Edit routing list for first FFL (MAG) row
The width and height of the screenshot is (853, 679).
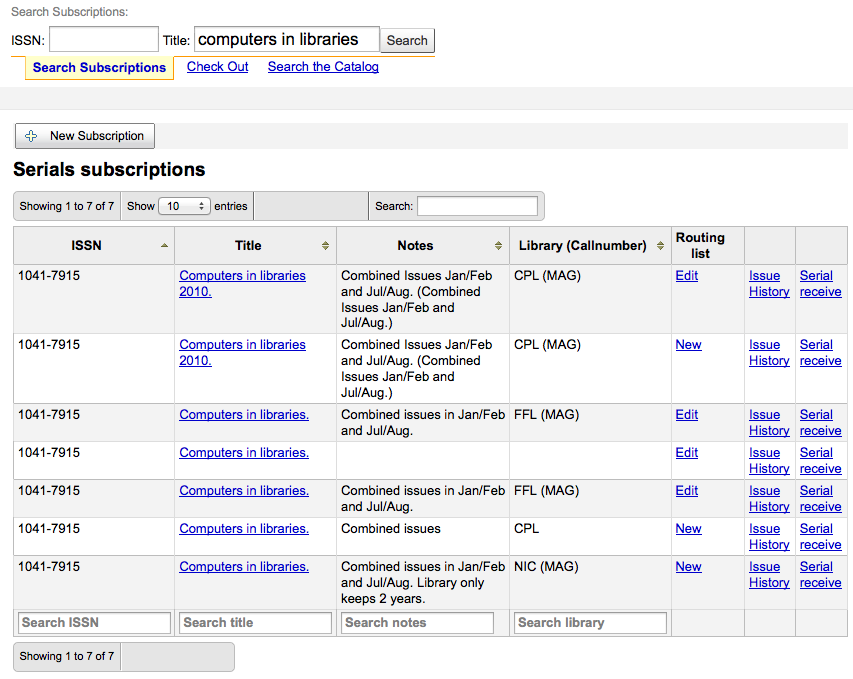(x=687, y=415)
